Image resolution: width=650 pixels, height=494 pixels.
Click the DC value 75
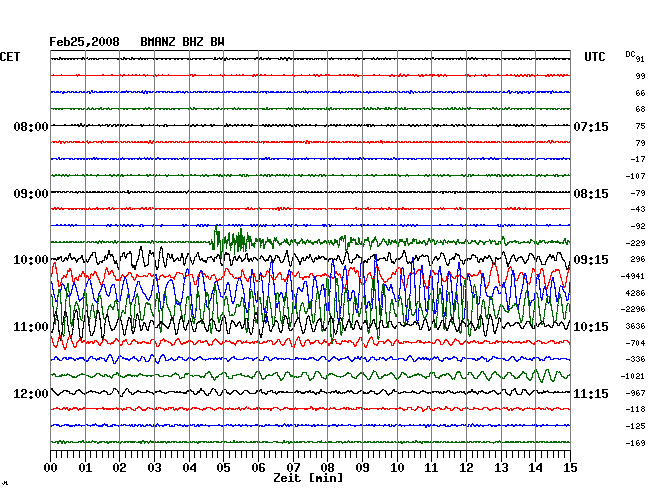click(640, 126)
